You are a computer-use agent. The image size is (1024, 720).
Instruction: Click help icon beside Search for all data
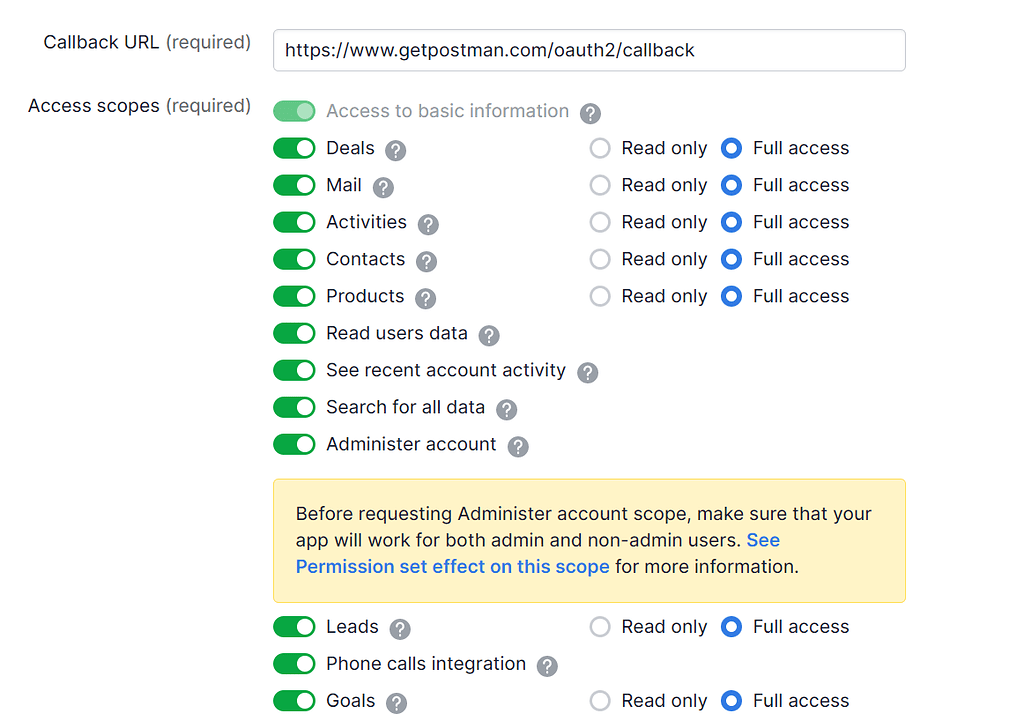[x=506, y=409]
